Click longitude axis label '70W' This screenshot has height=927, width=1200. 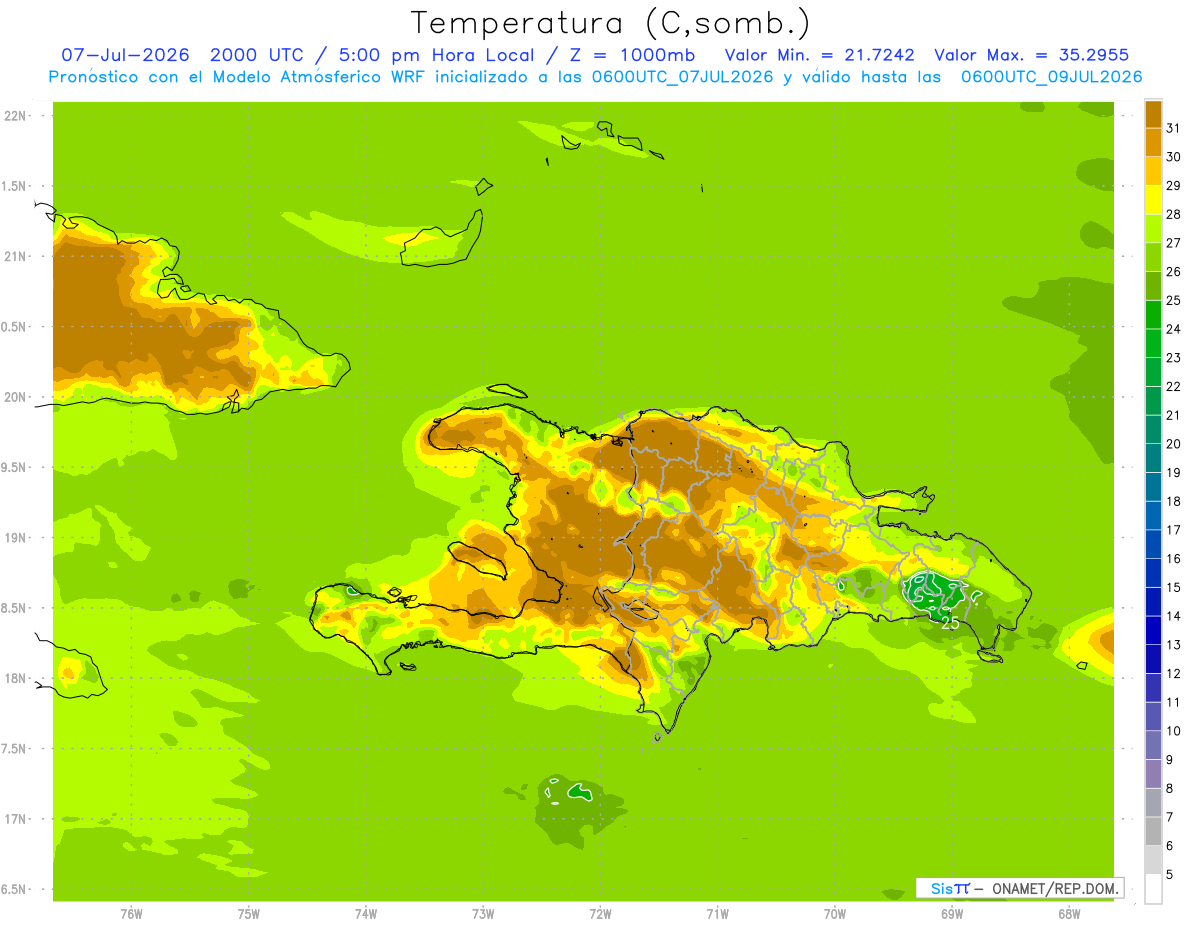(x=835, y=914)
